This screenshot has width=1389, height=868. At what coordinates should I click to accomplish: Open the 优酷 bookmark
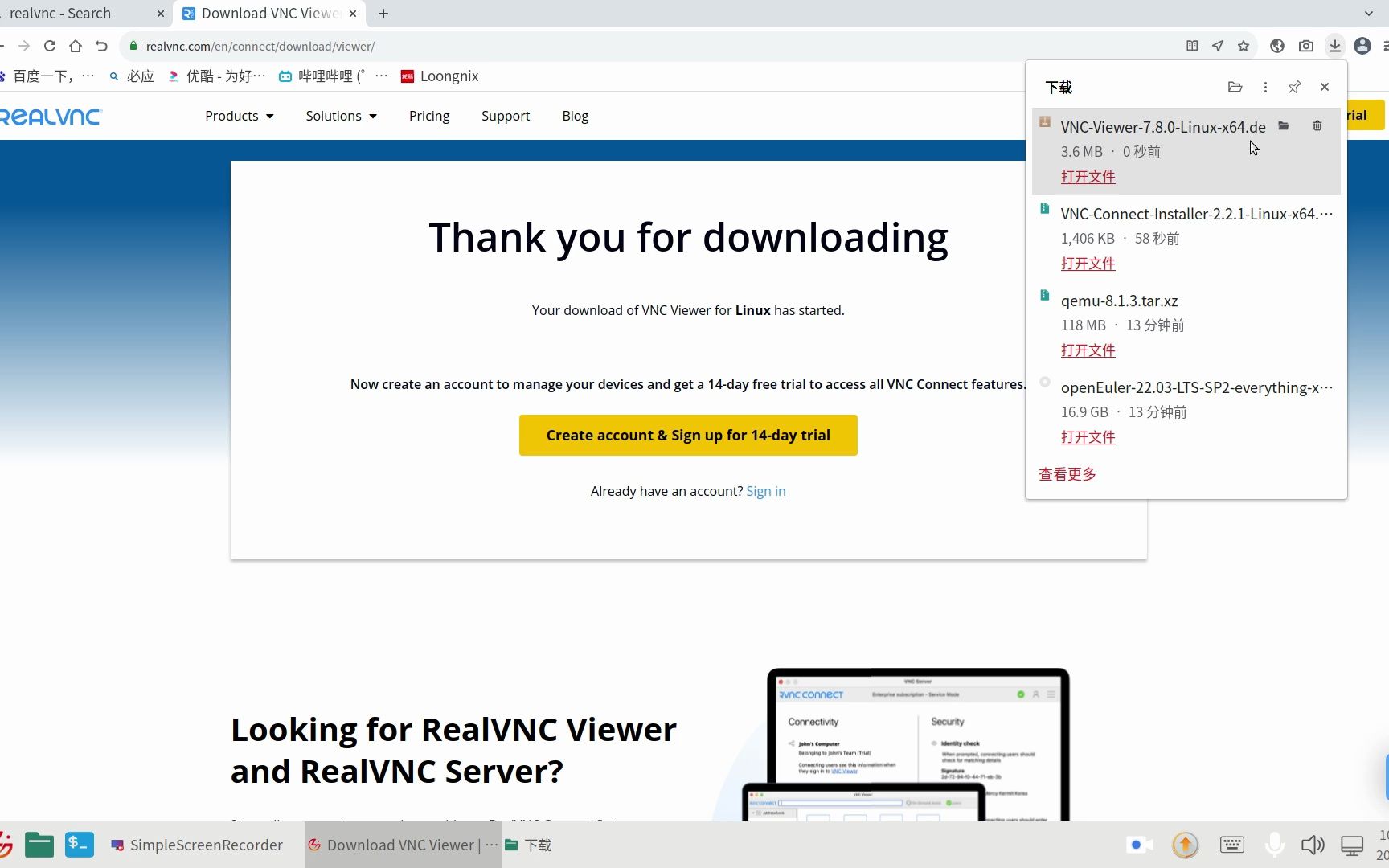pos(217,76)
